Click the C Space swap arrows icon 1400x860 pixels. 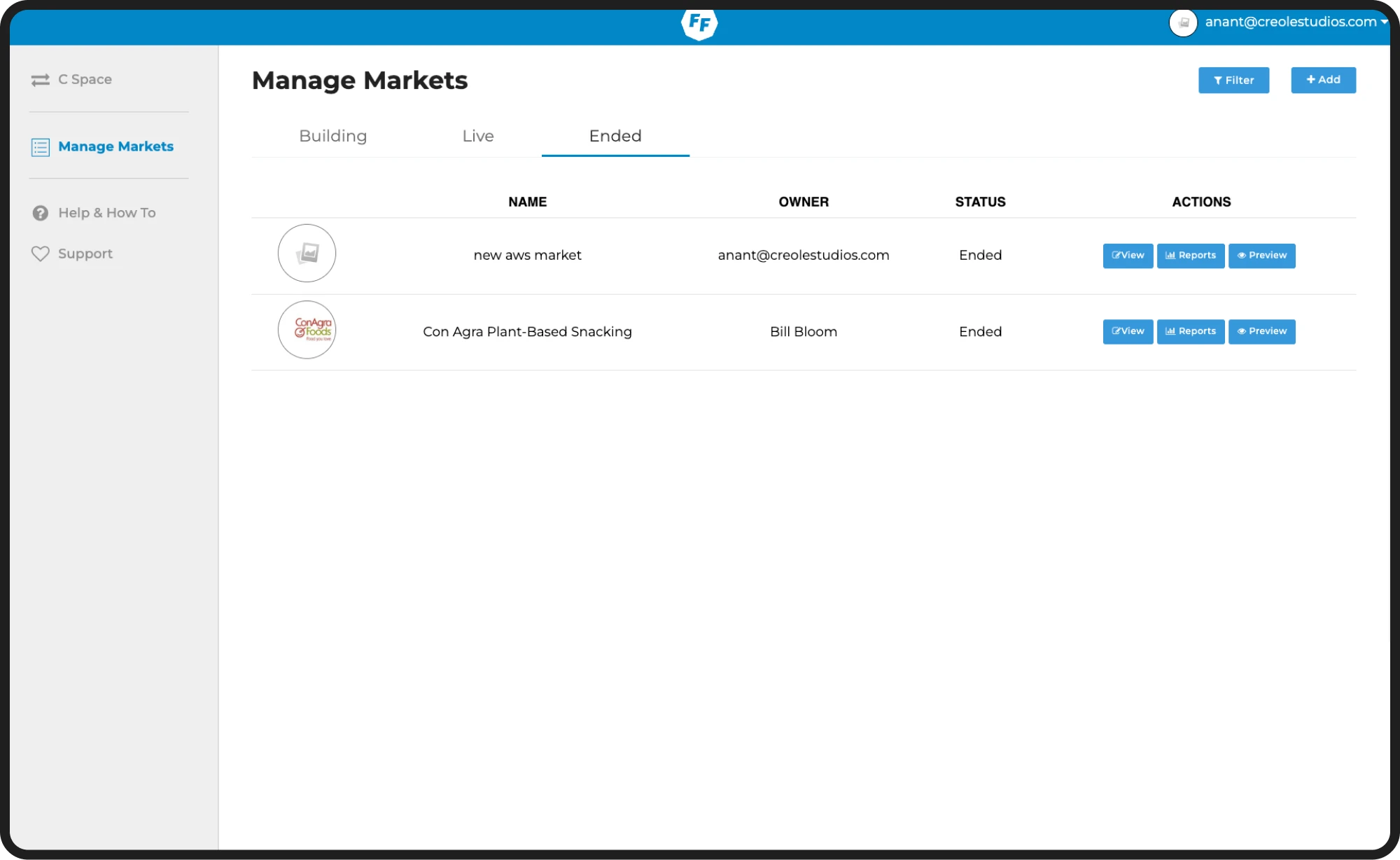[41, 80]
